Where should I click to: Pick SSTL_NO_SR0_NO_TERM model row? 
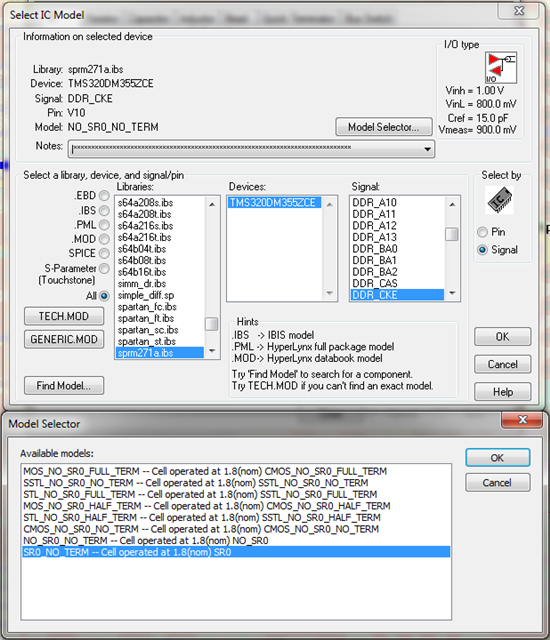point(236,482)
